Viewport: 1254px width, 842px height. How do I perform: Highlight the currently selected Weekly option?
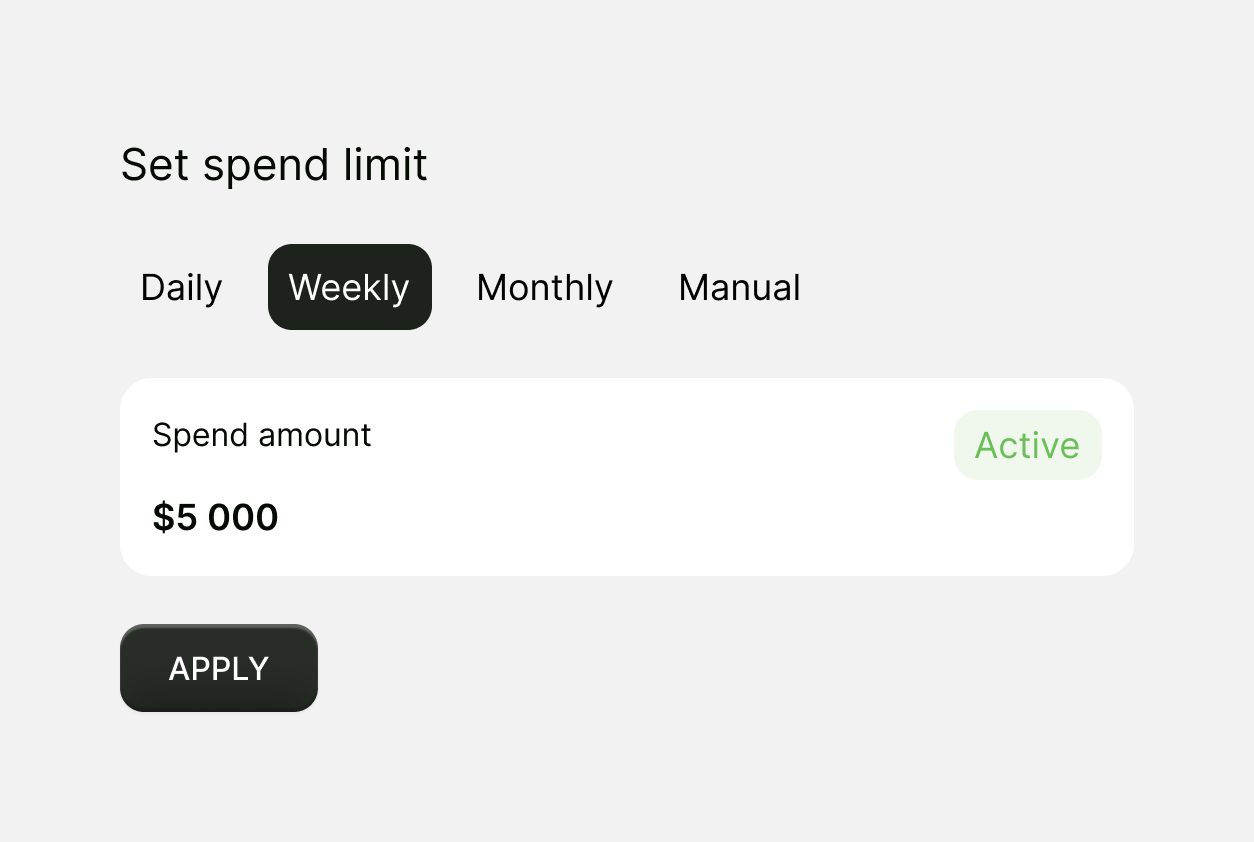pos(349,287)
